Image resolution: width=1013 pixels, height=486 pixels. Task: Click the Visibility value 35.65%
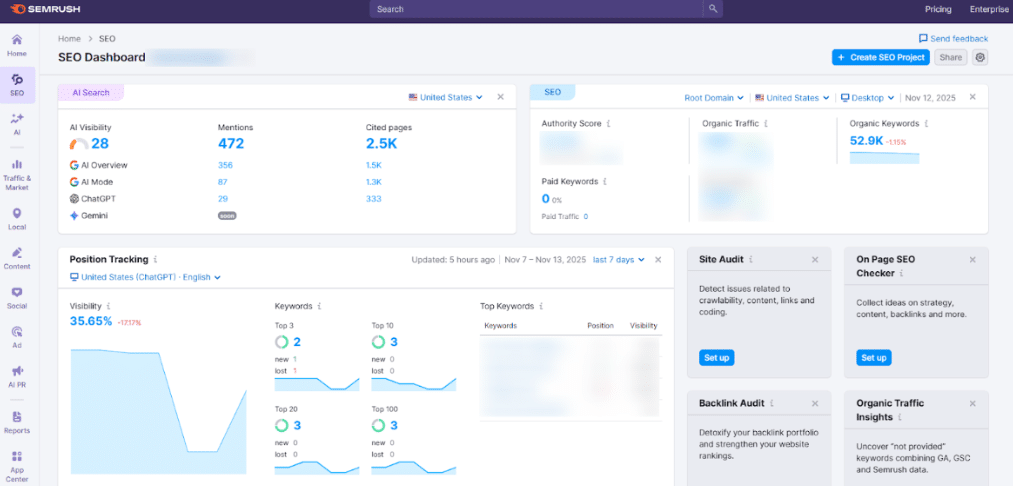click(x=90, y=321)
